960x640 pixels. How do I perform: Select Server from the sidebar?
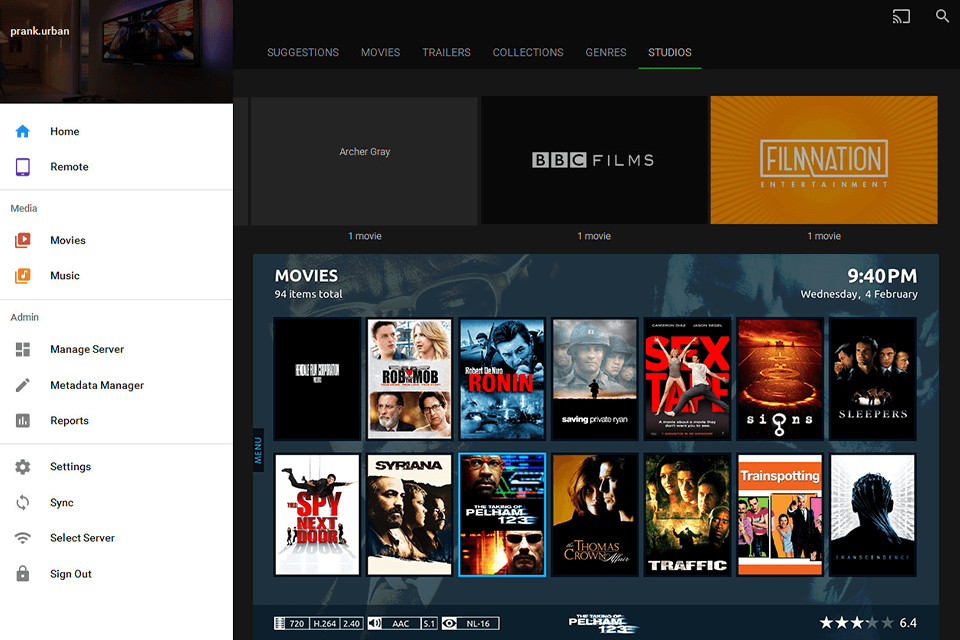82,538
